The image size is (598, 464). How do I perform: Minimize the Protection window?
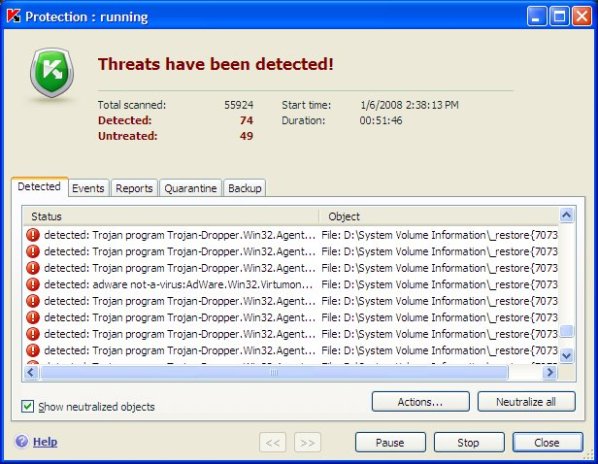pyautogui.click(x=537, y=16)
